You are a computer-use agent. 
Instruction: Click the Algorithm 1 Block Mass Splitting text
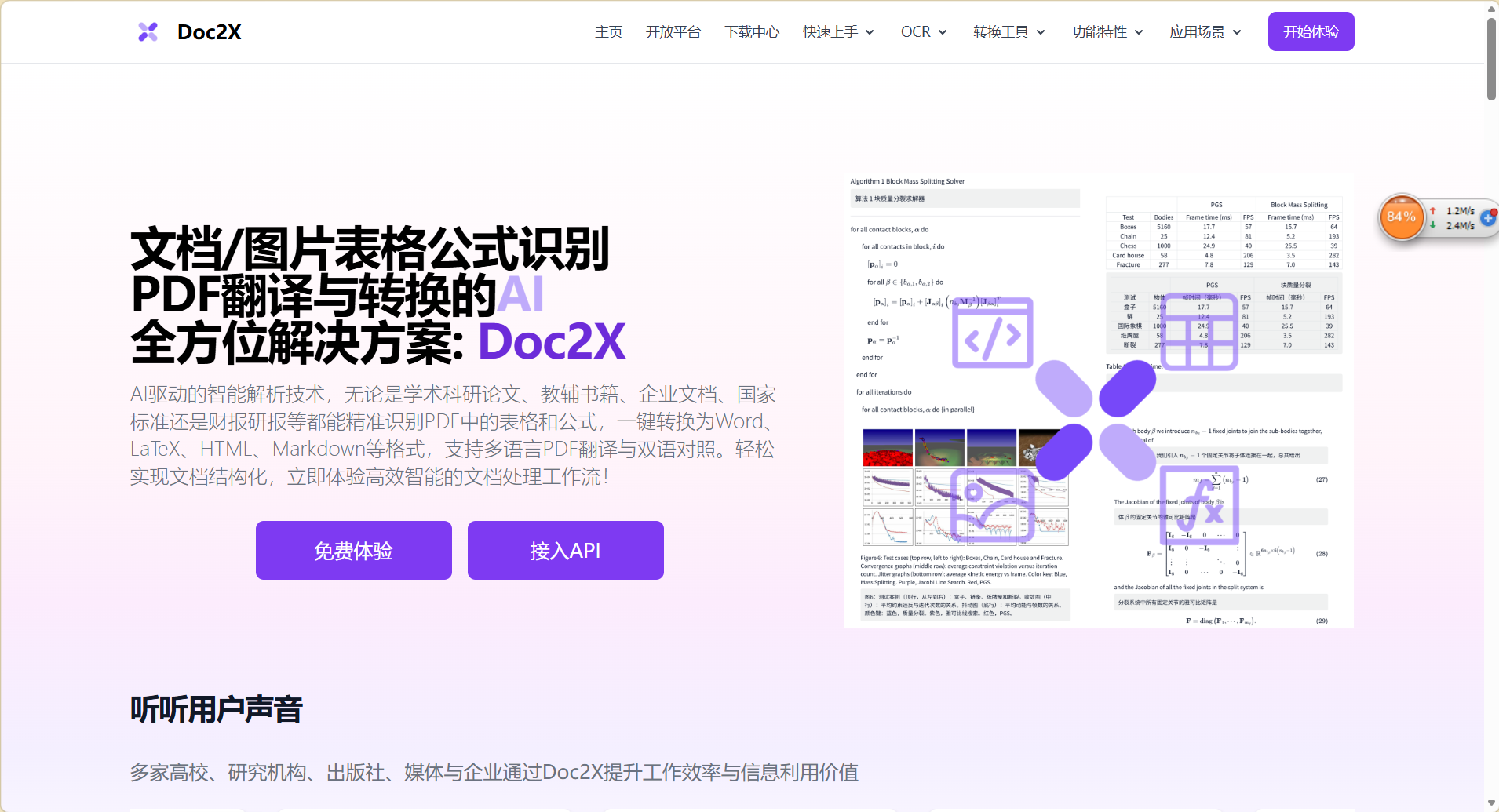(x=907, y=181)
